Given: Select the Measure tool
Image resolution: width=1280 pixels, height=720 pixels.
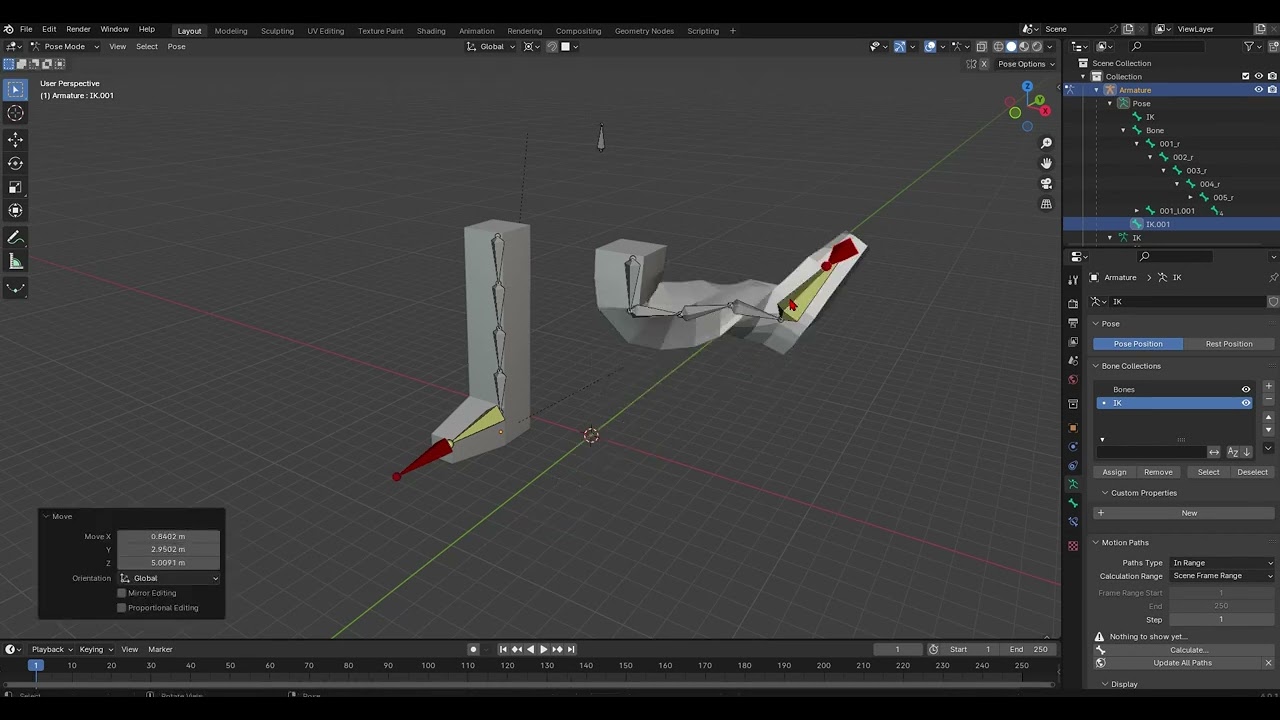Looking at the screenshot, I should coord(15,262).
